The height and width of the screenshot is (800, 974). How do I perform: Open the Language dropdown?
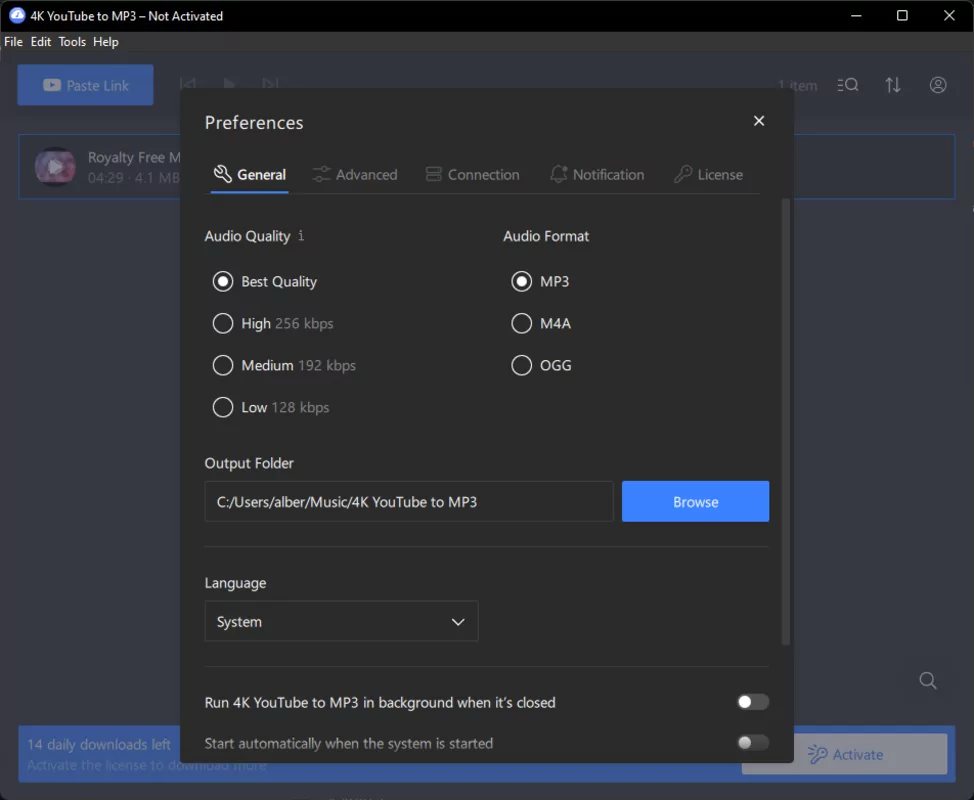341,621
